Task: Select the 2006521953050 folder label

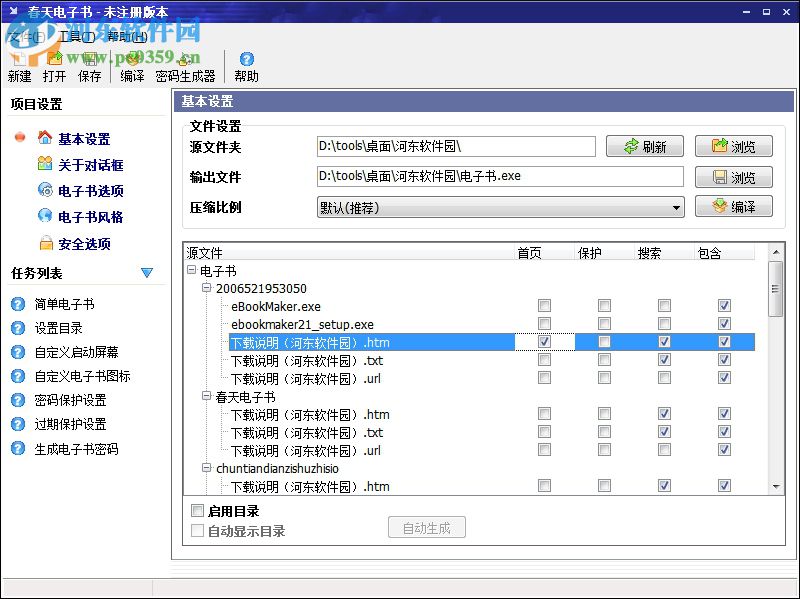Action: [261, 289]
